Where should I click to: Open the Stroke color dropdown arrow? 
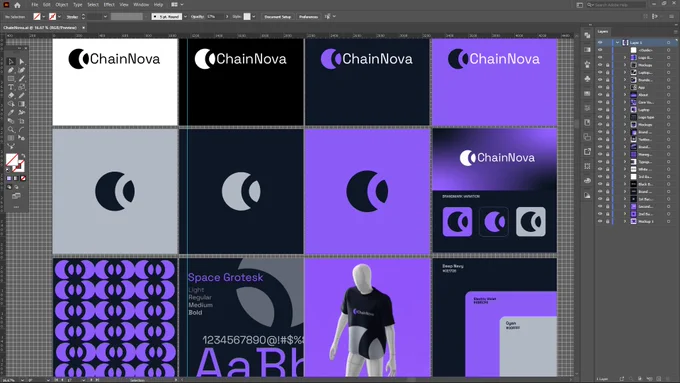(x=59, y=16)
